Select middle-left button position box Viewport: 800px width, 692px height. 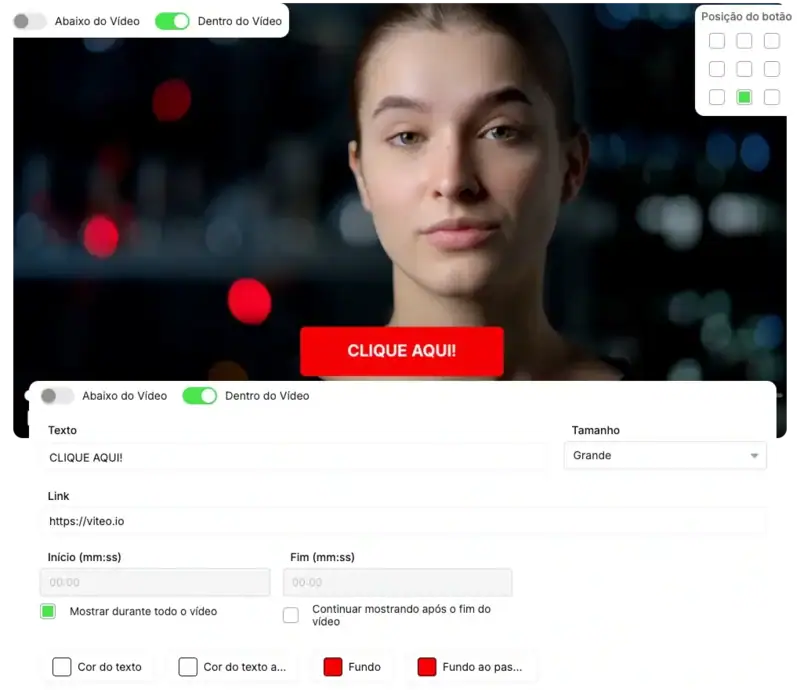[x=717, y=69]
